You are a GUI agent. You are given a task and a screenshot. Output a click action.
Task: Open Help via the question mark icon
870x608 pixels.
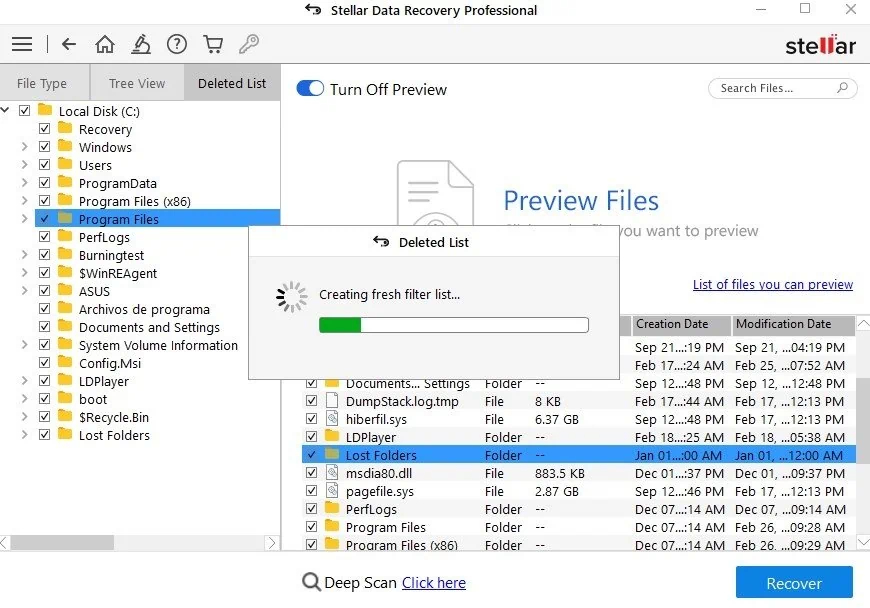[x=177, y=44]
